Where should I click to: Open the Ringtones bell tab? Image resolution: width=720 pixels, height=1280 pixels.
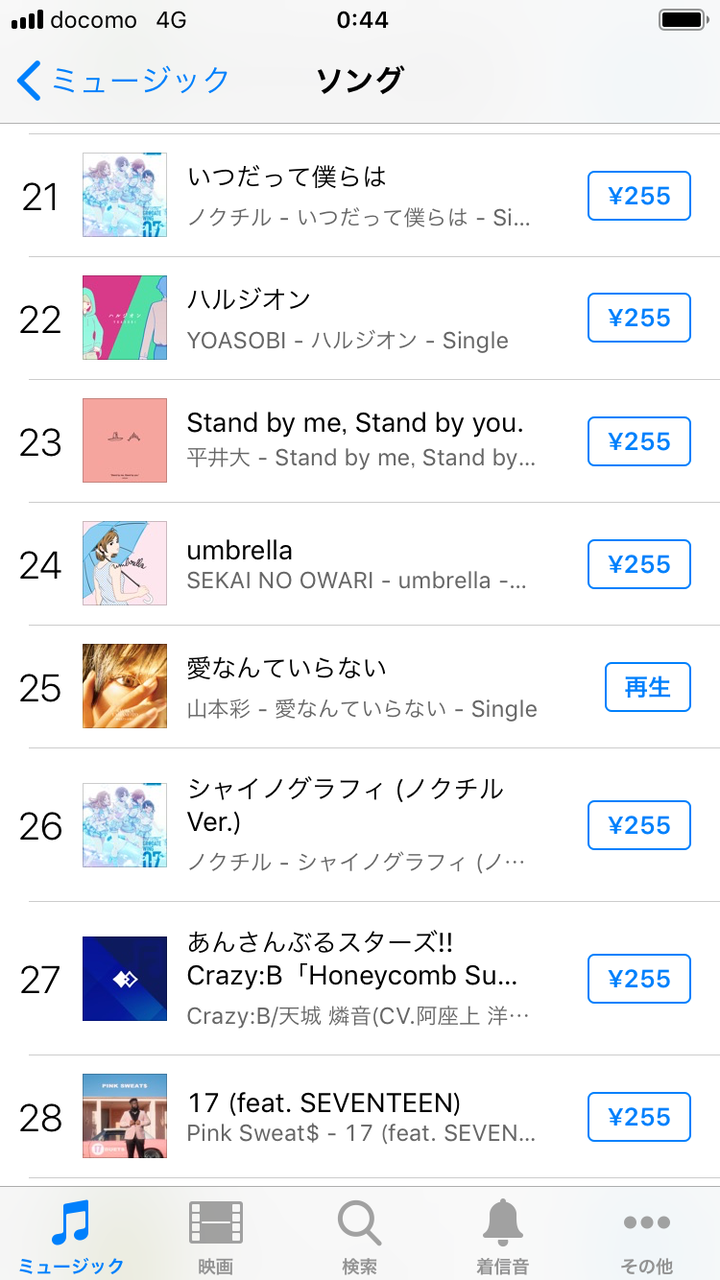[x=503, y=1222]
